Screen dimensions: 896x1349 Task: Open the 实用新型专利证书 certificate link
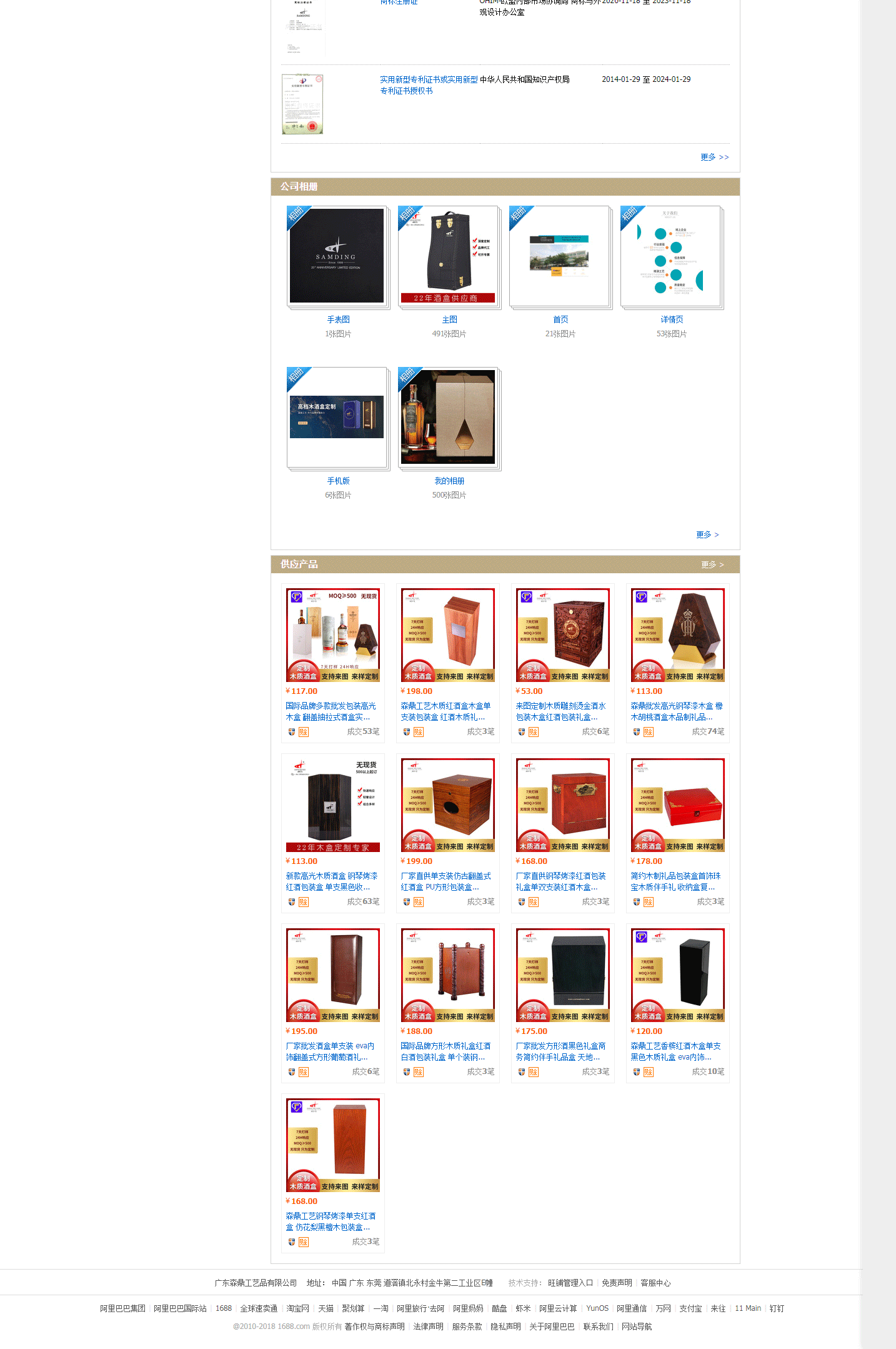click(429, 85)
